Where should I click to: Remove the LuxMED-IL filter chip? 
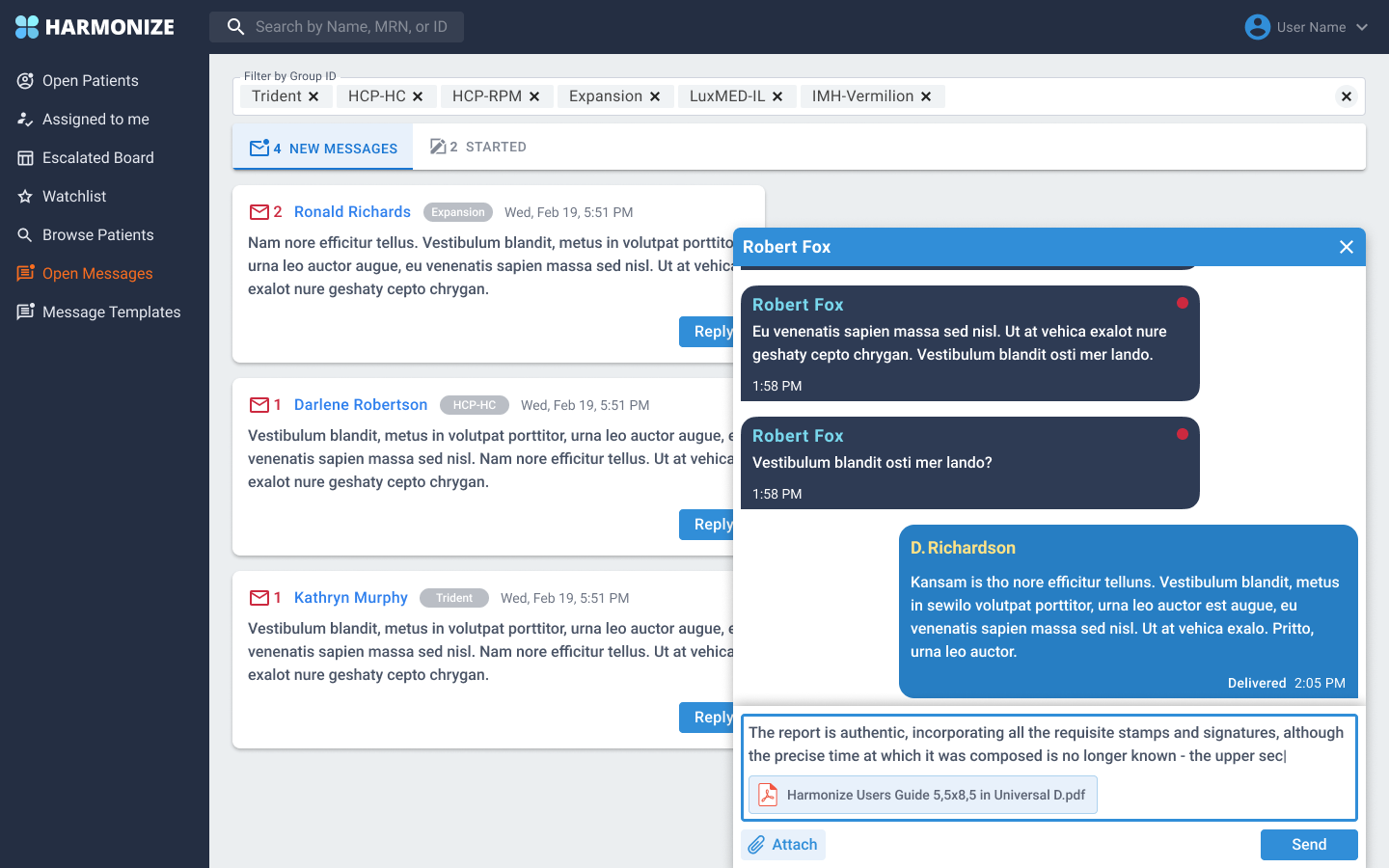point(777,96)
